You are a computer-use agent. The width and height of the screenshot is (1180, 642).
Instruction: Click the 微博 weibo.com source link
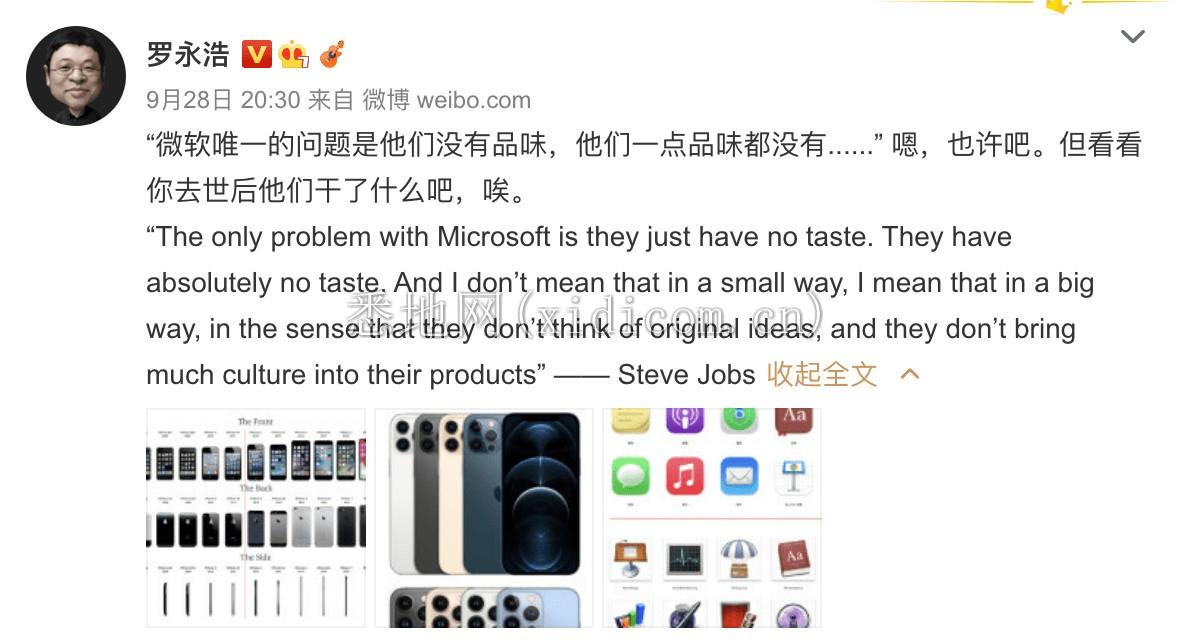coord(447,99)
